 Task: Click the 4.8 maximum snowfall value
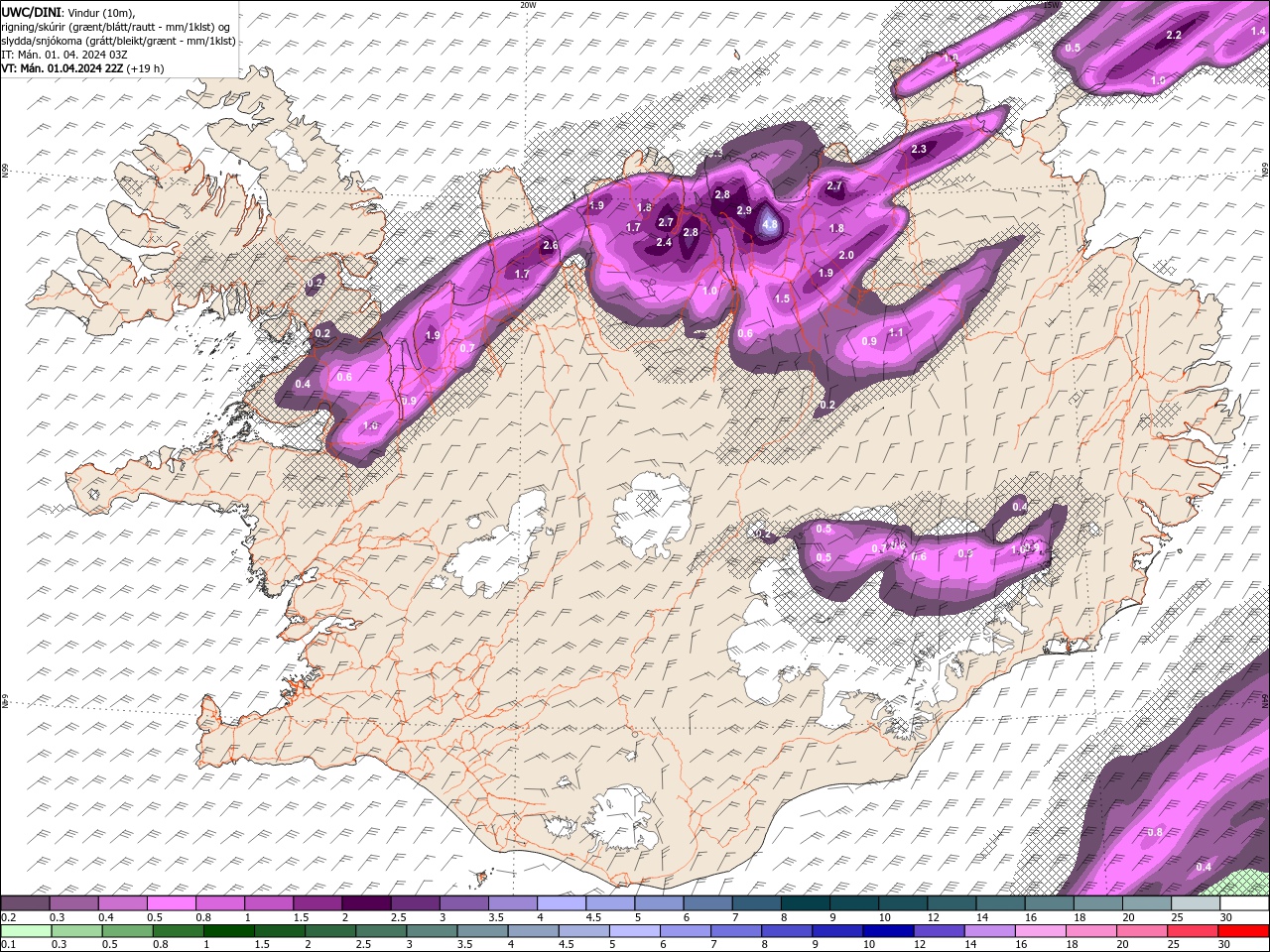point(770,226)
